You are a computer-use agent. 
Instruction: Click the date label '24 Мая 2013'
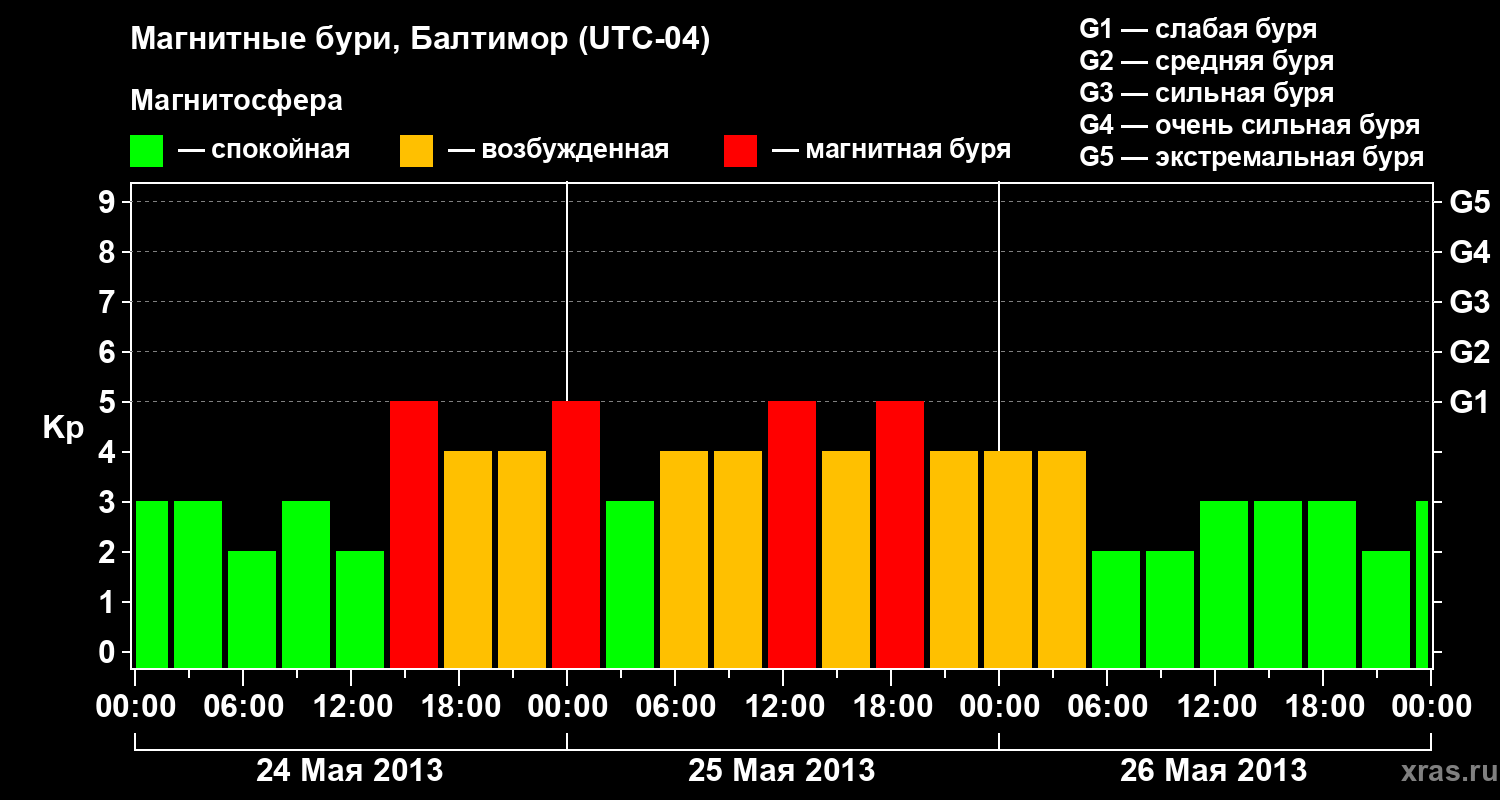coord(350,771)
